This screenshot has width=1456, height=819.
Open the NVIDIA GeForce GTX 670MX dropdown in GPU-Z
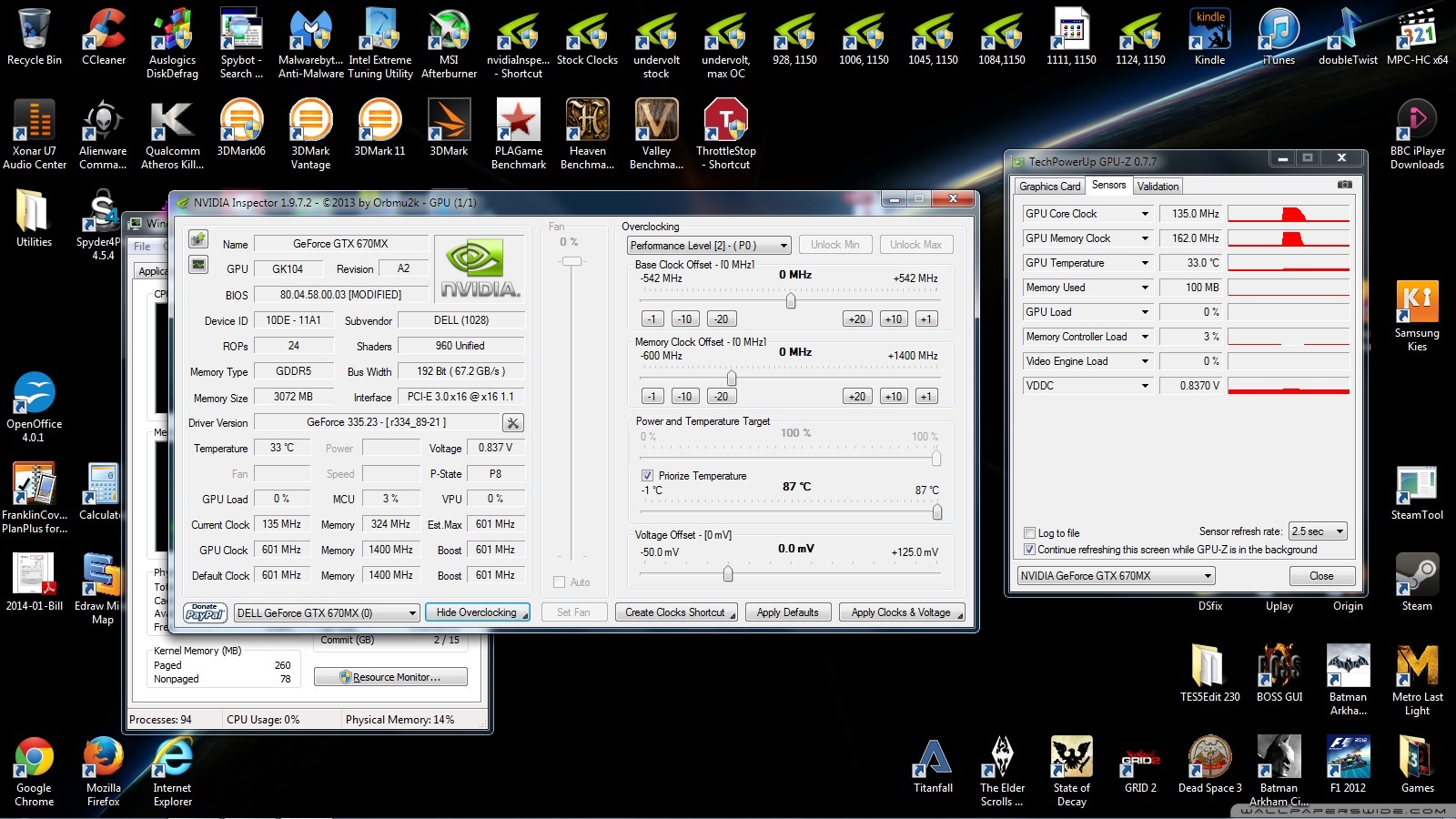pos(1116,576)
